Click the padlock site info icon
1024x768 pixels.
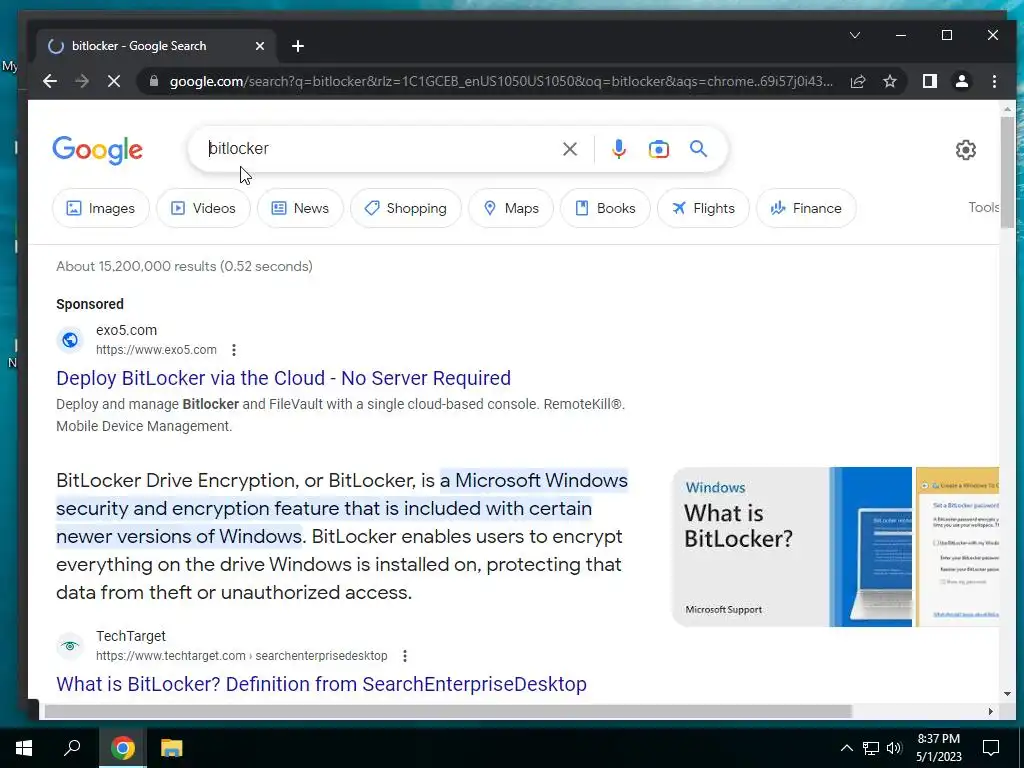[154, 81]
